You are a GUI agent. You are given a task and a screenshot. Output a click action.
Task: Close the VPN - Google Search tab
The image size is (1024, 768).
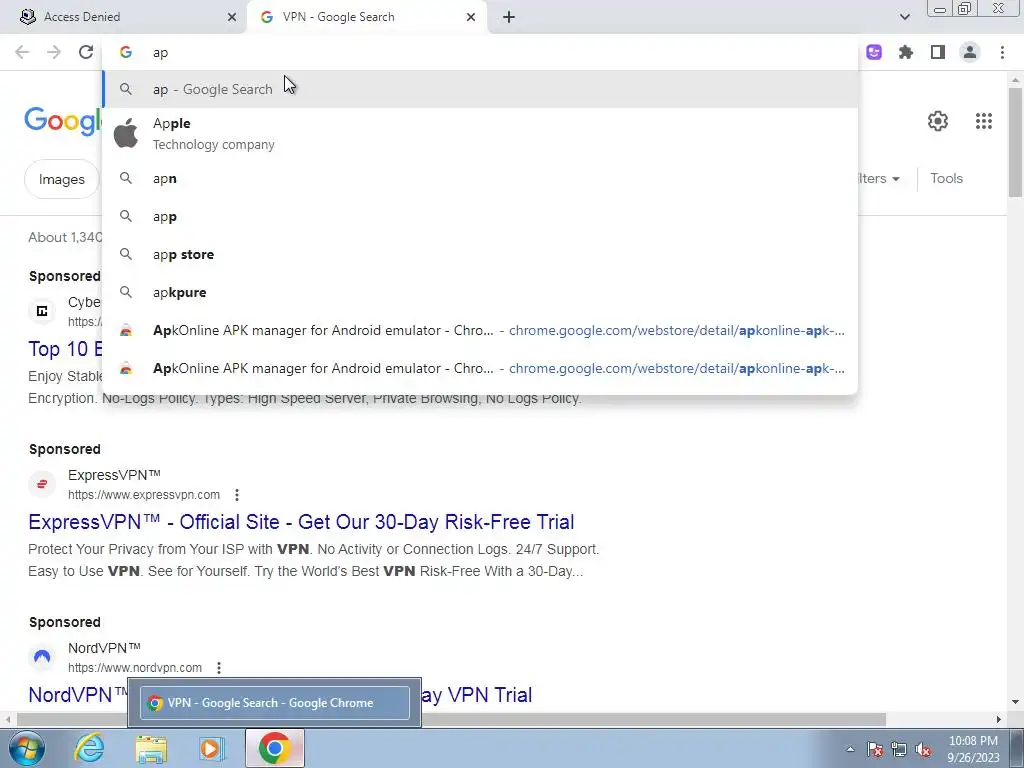471,17
